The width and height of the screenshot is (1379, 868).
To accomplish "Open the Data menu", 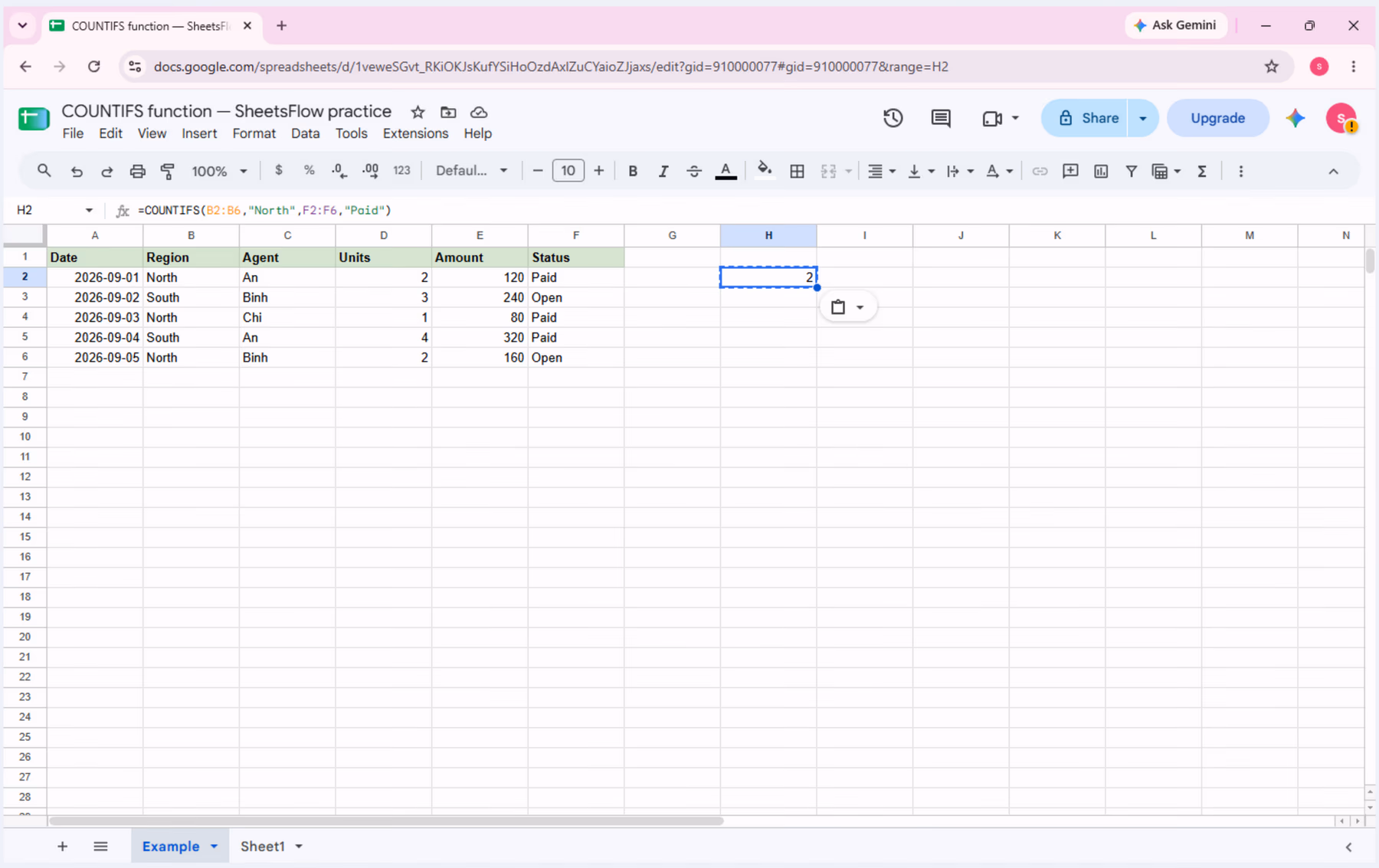I will tap(305, 133).
